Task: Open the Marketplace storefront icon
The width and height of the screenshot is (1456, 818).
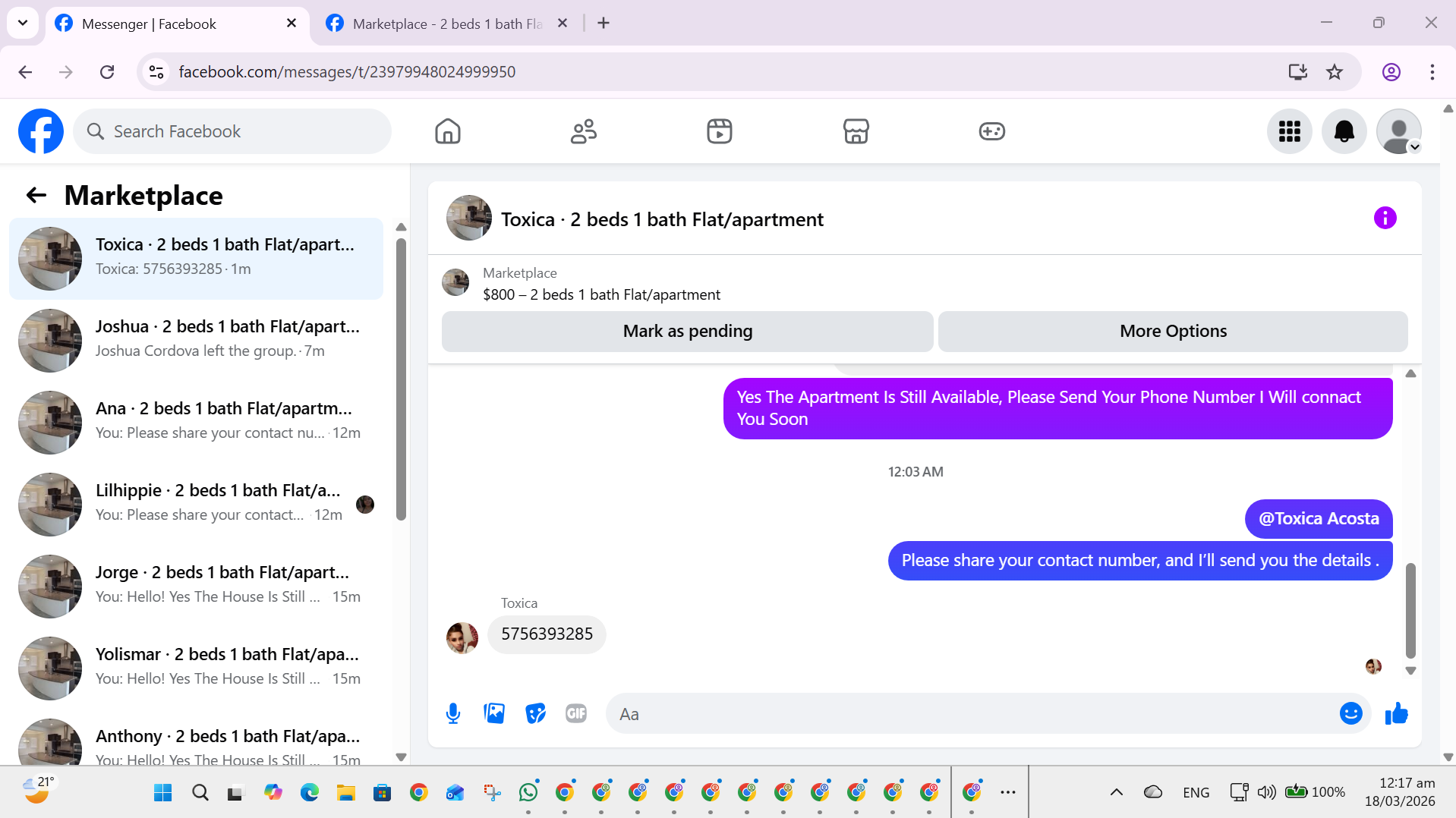Action: 856,131
